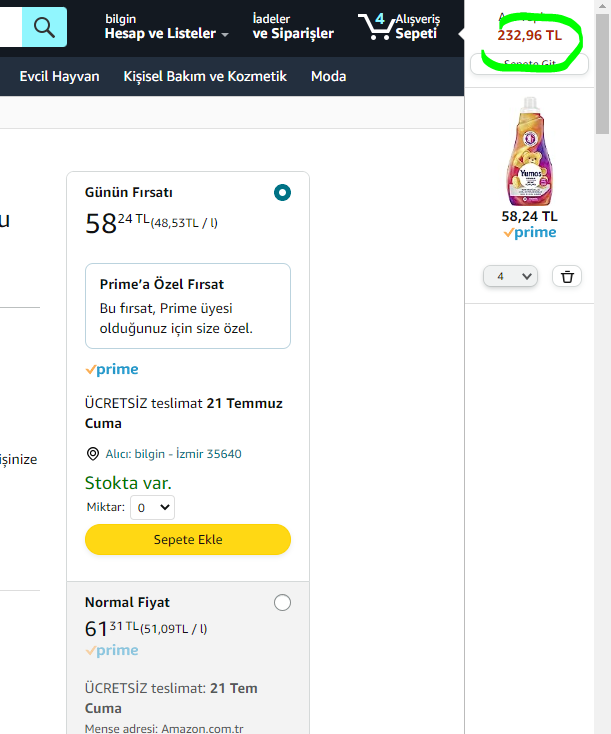Image resolution: width=611 pixels, height=734 pixels.
Task: Click the Alıcı: bilgin - İzmir 35640 link
Action: (x=173, y=454)
